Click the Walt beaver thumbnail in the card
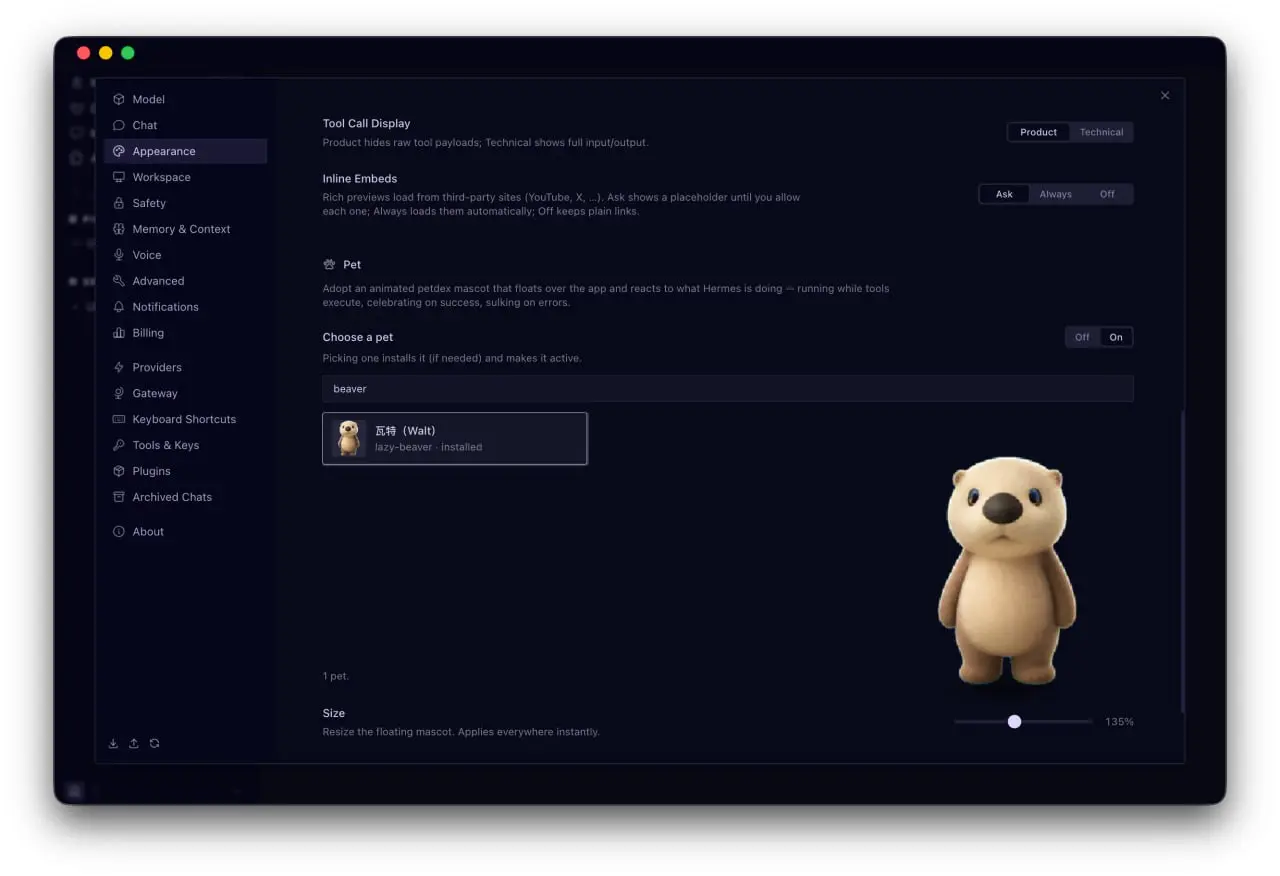Image resolution: width=1280 pixels, height=876 pixels. pos(349,438)
